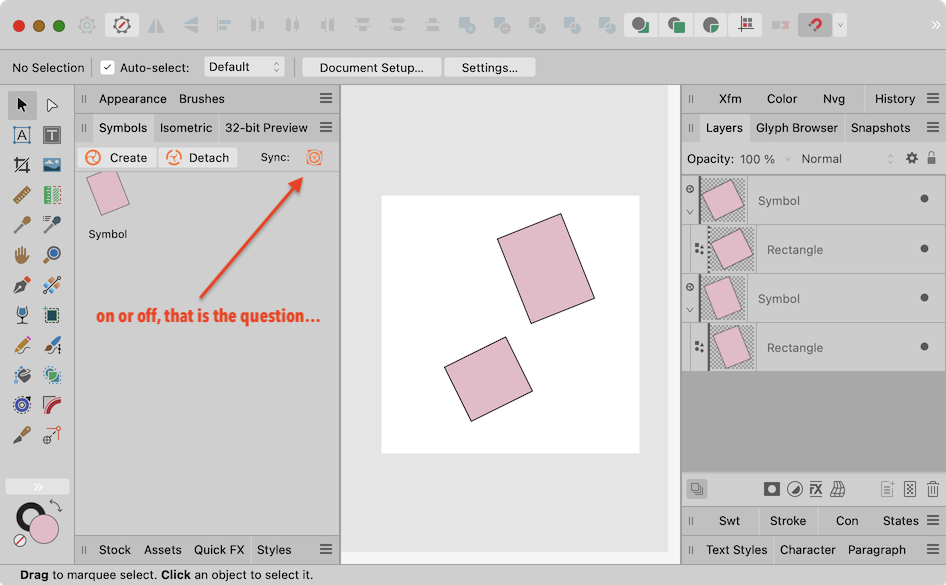Viewport: 946px width, 585px height.
Task: Switch to the History tab
Action: tap(897, 98)
